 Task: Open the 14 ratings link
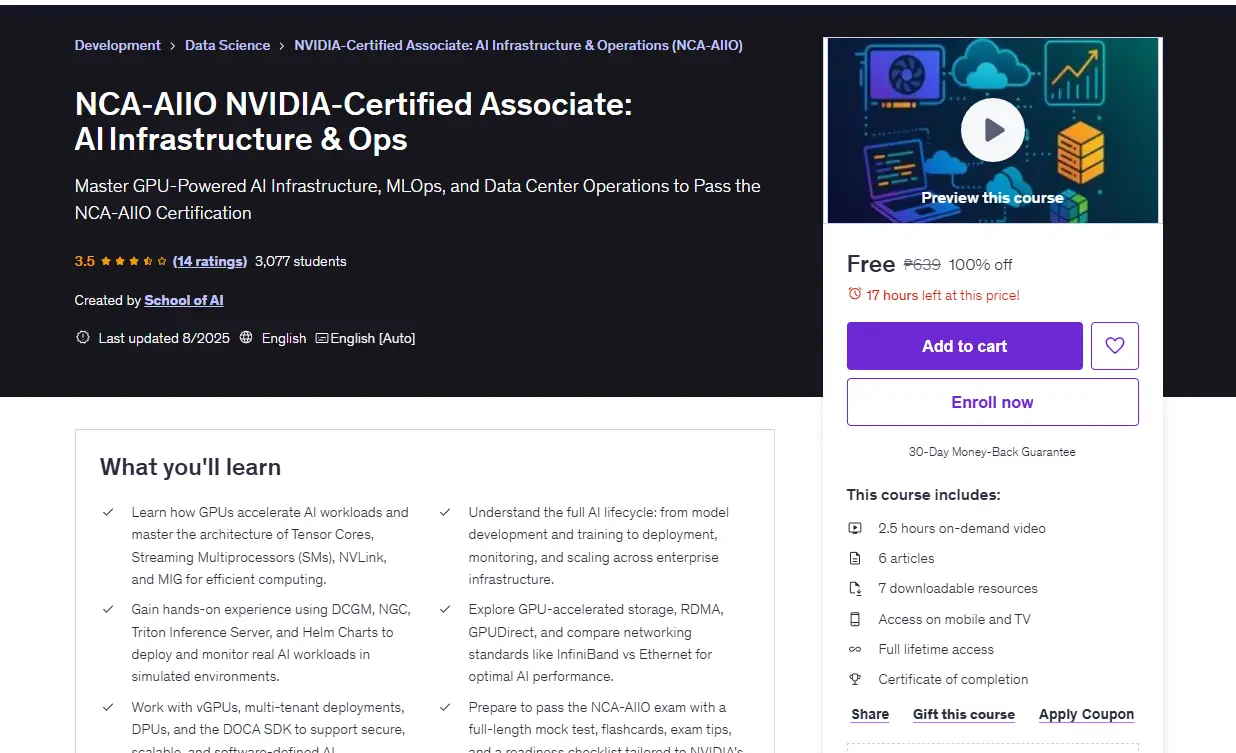click(209, 261)
